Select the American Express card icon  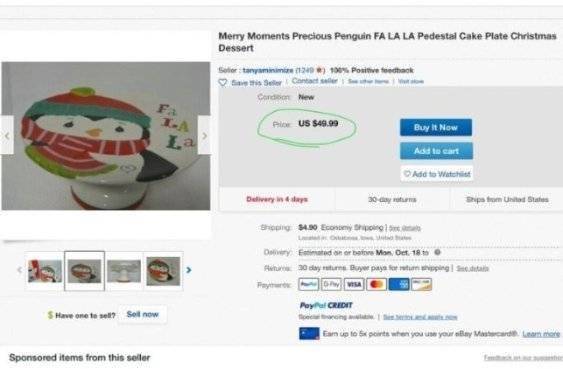click(x=399, y=284)
